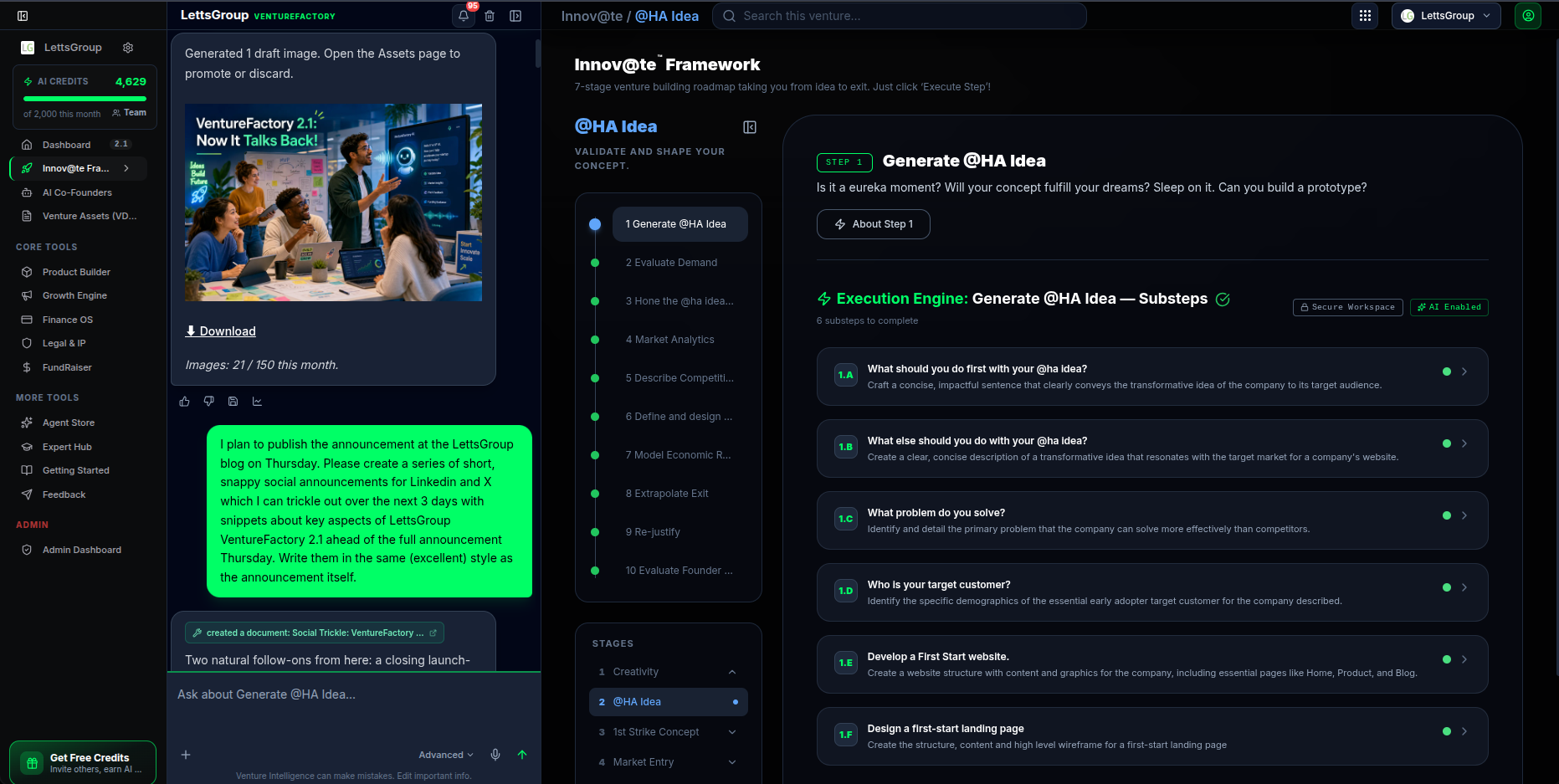Click the search this venture field
This screenshot has width=1559, height=784.
[x=900, y=16]
